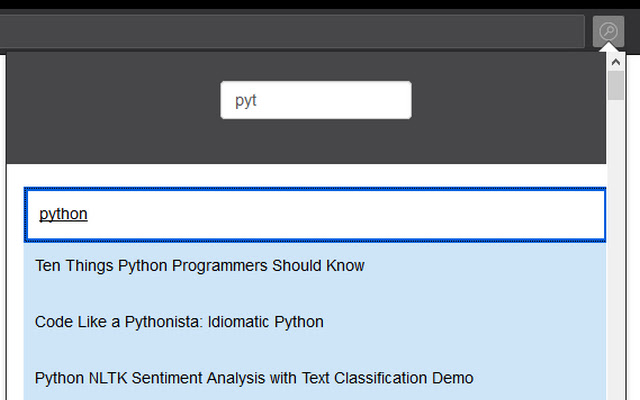Place cursor on the "pyt" text in search box
Viewport: 640px width, 400px height.
[246, 101]
